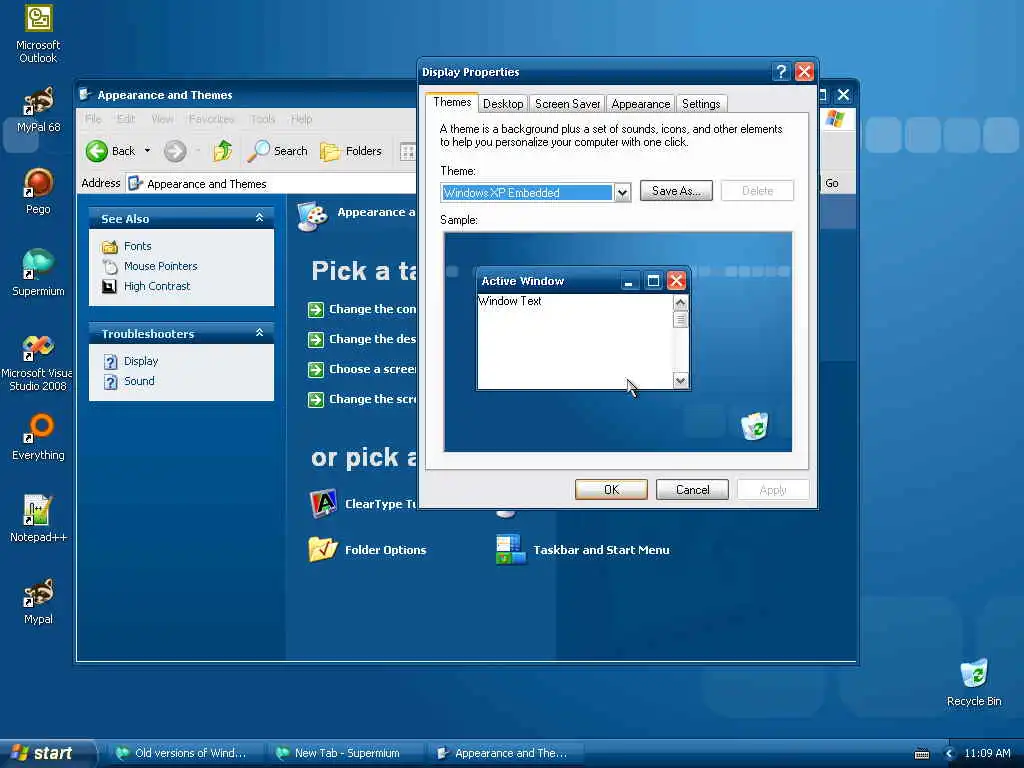
Task: Open the Favorites menu
Action: (212, 119)
